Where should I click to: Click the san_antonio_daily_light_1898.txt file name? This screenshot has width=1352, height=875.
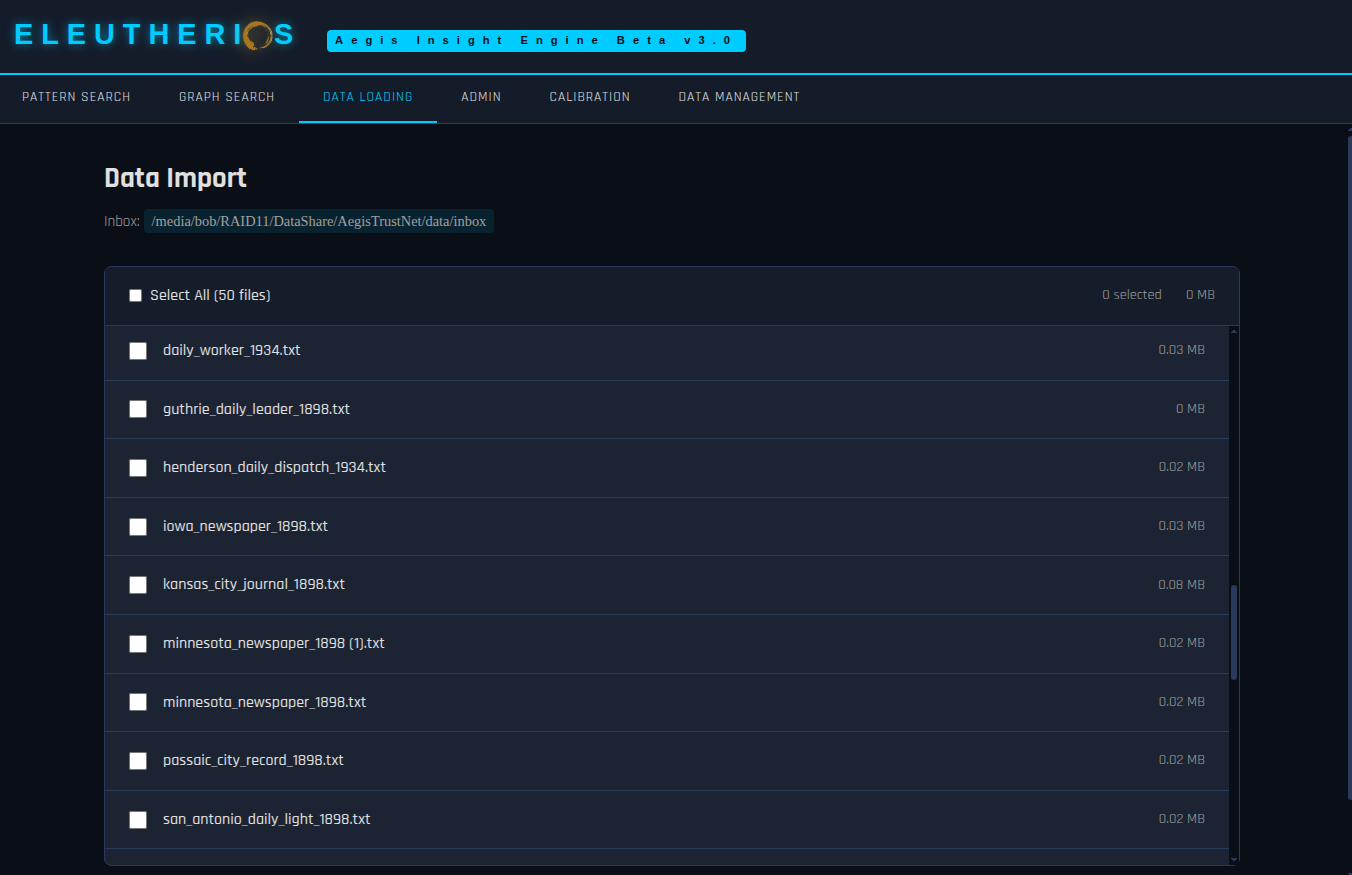coord(266,819)
